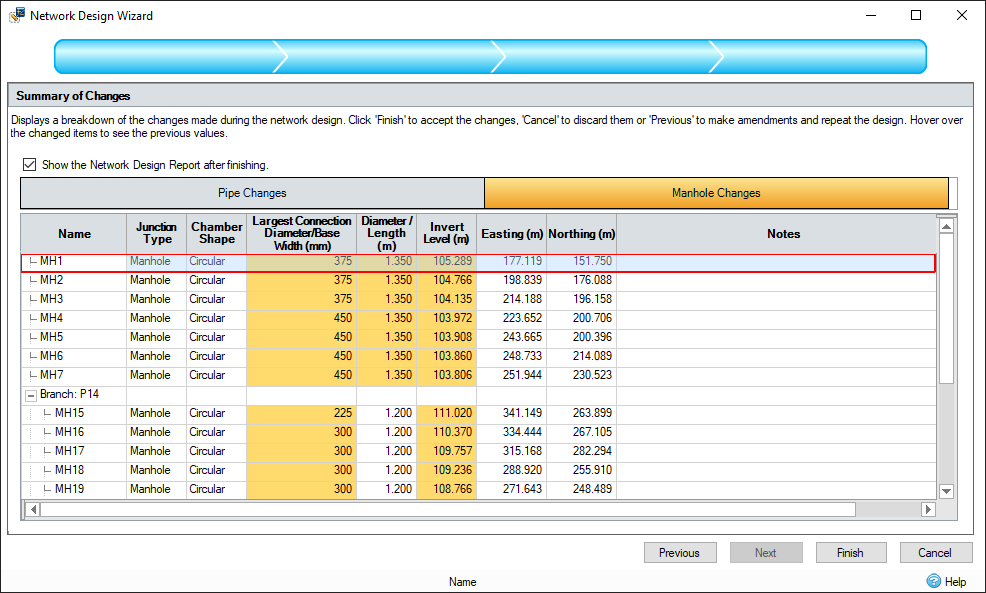986x593 pixels.
Task: Select the MH5 row name
Action: click(x=52, y=336)
